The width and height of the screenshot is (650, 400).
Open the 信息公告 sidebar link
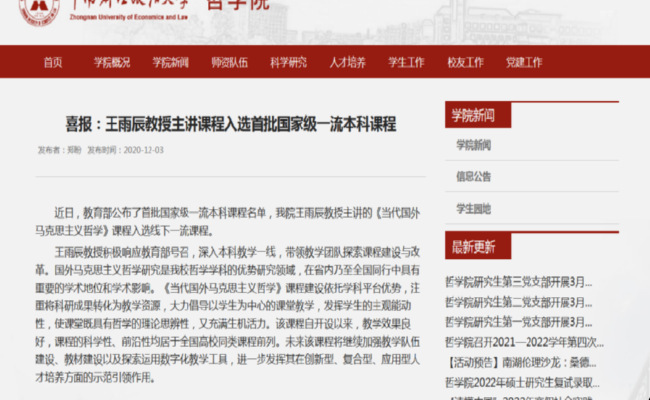point(473,177)
